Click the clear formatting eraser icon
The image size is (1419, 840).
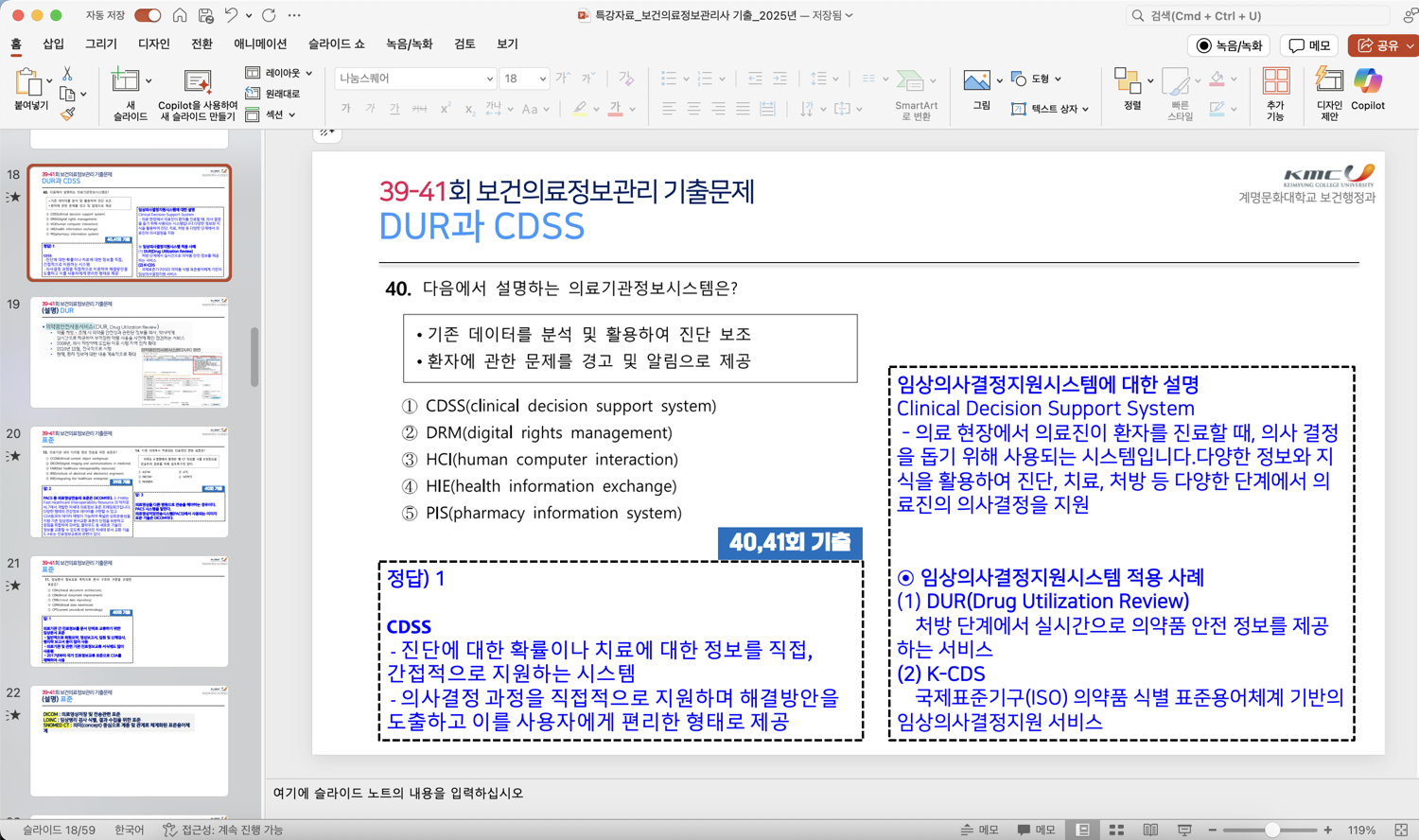626,79
